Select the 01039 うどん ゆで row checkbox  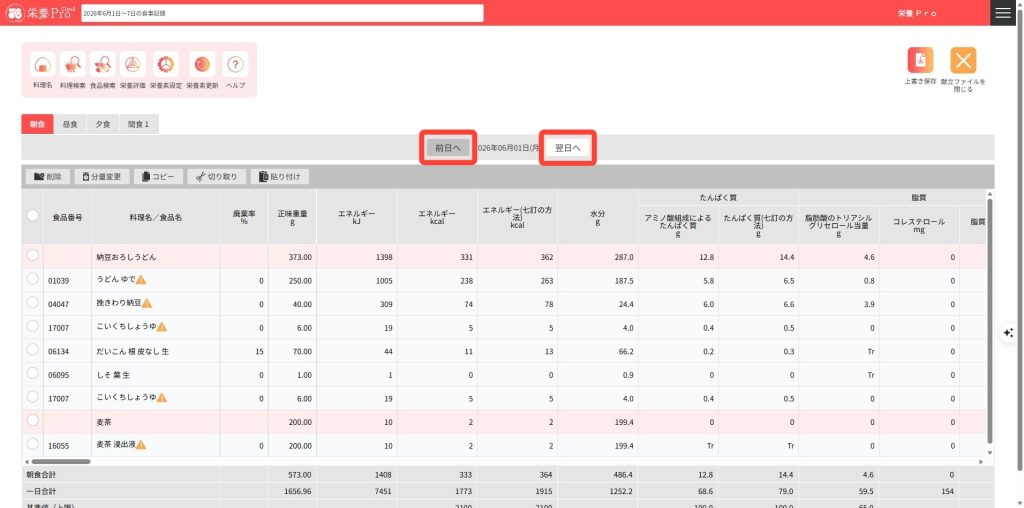click(x=33, y=279)
